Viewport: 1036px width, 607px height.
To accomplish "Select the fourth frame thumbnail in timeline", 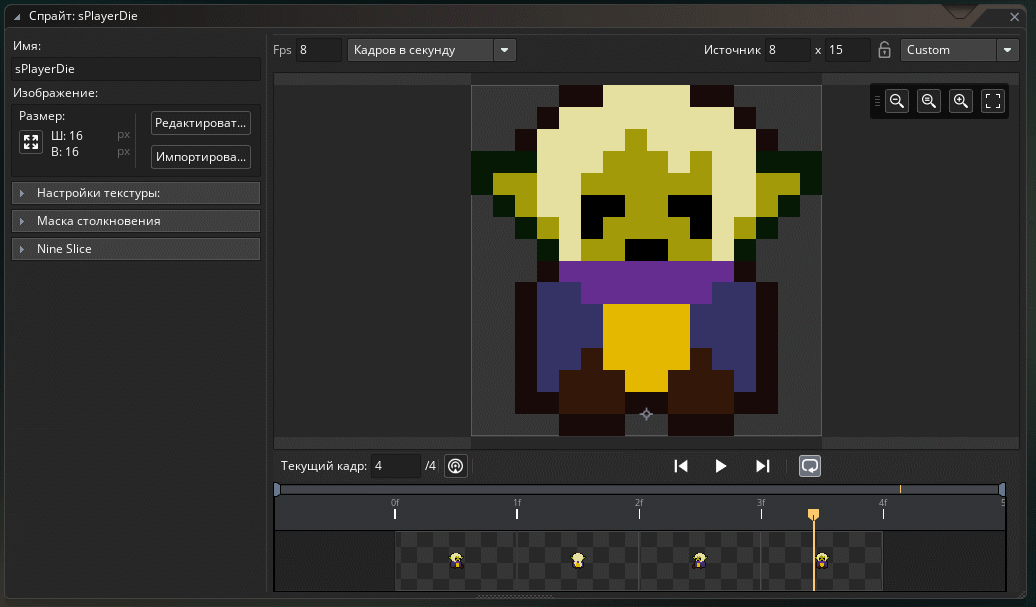I will (x=822, y=561).
